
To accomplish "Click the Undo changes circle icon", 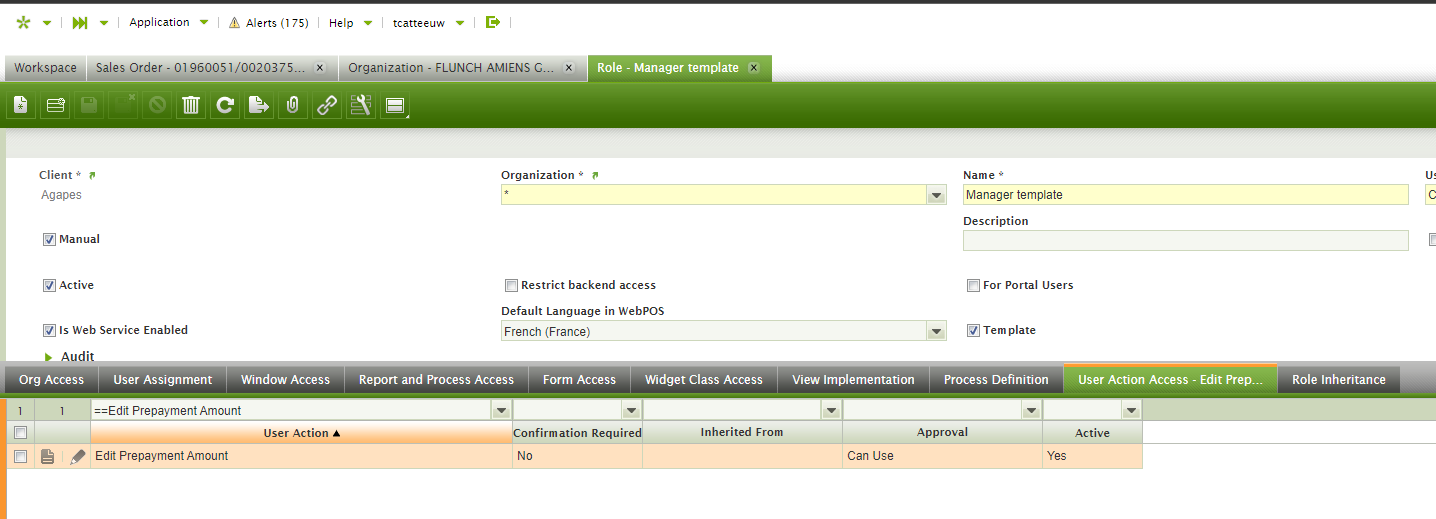I will [x=157, y=105].
